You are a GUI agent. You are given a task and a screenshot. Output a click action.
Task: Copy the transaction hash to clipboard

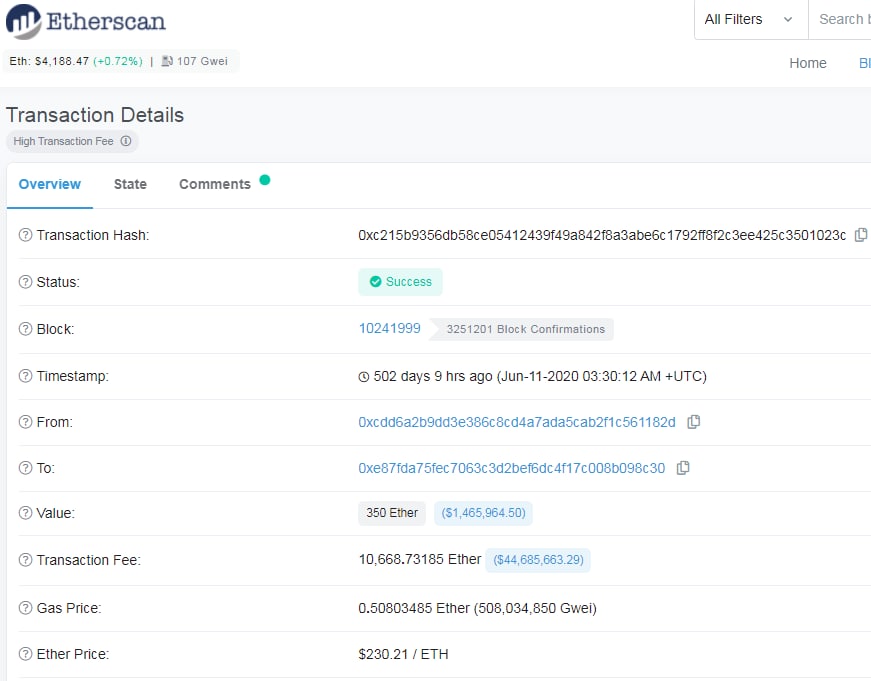click(860, 235)
